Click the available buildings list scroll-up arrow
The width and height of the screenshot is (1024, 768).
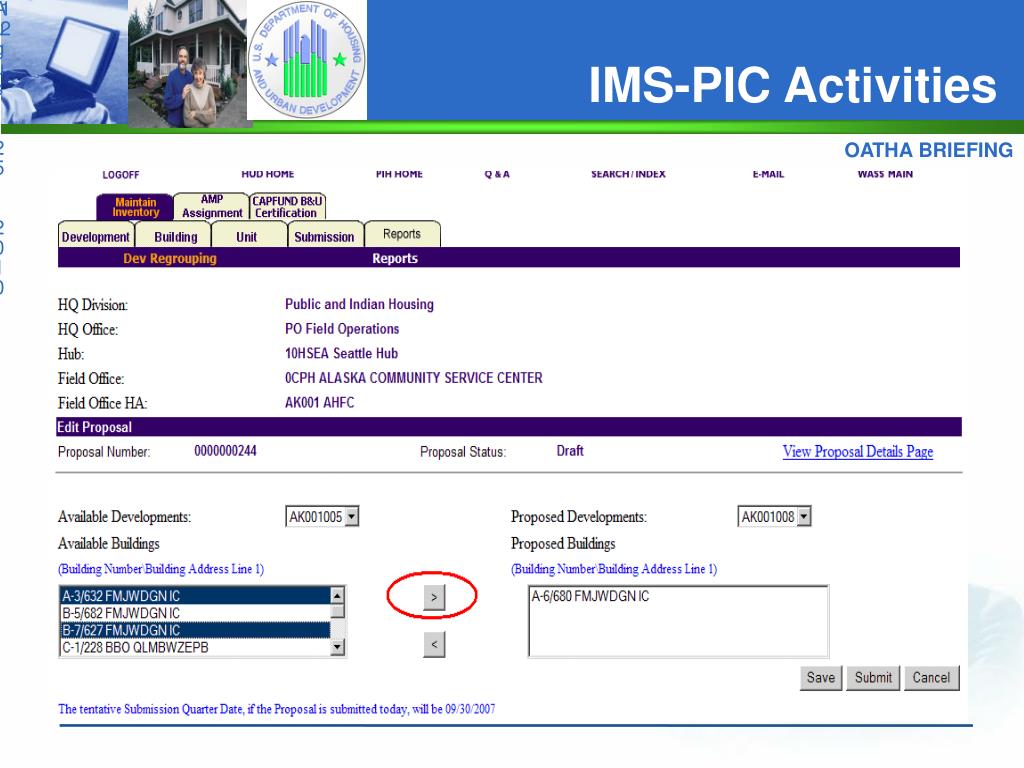point(337,595)
